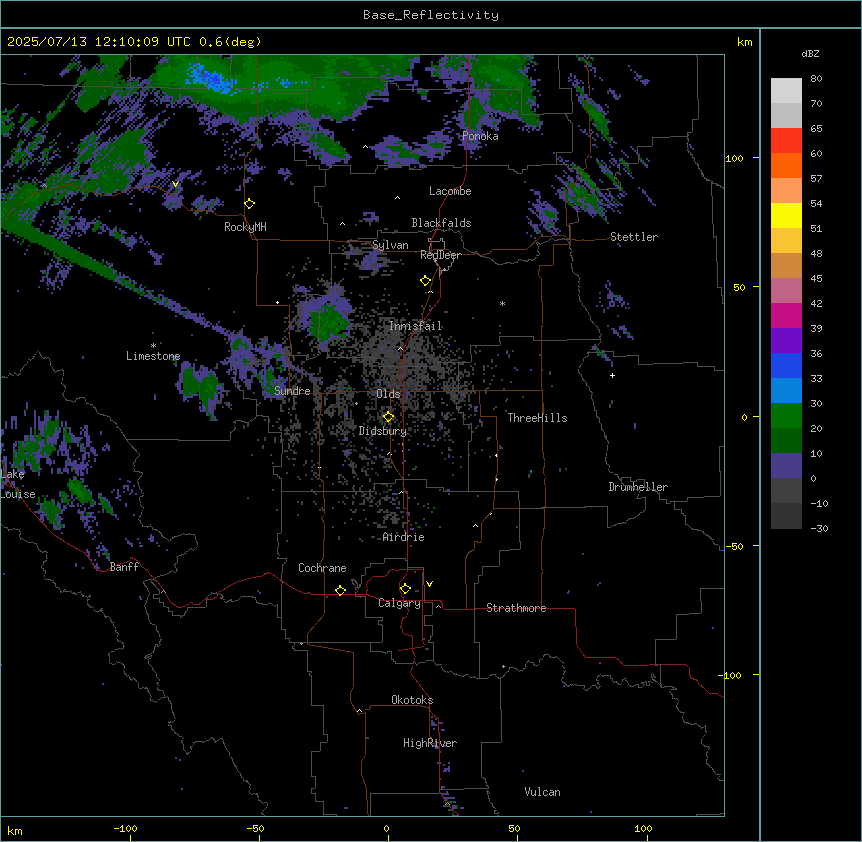Click the 80 value on the dBZ scale
Image resolution: width=862 pixels, height=842 pixels.
click(x=816, y=79)
